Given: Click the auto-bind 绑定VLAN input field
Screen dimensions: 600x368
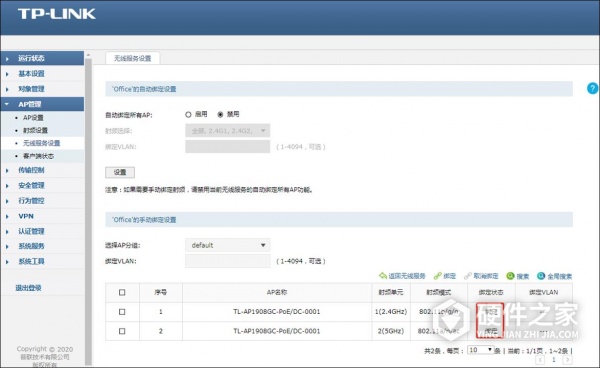Looking at the screenshot, I should coord(228,147).
